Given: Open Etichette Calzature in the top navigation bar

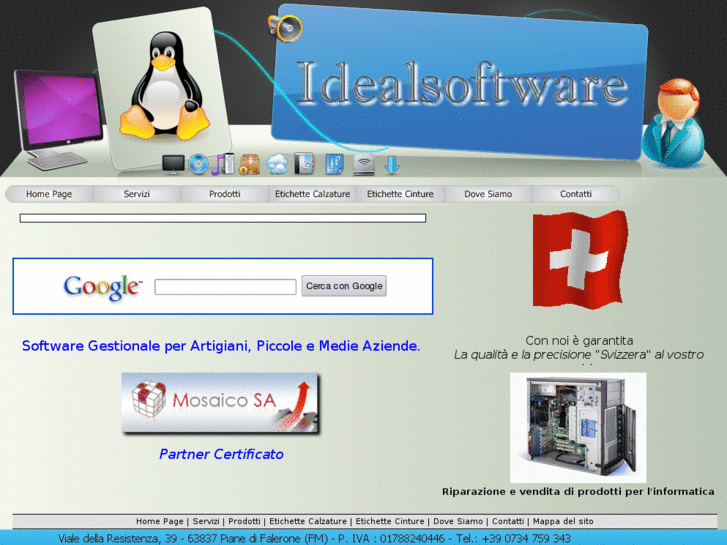Looking at the screenshot, I should 312,194.
